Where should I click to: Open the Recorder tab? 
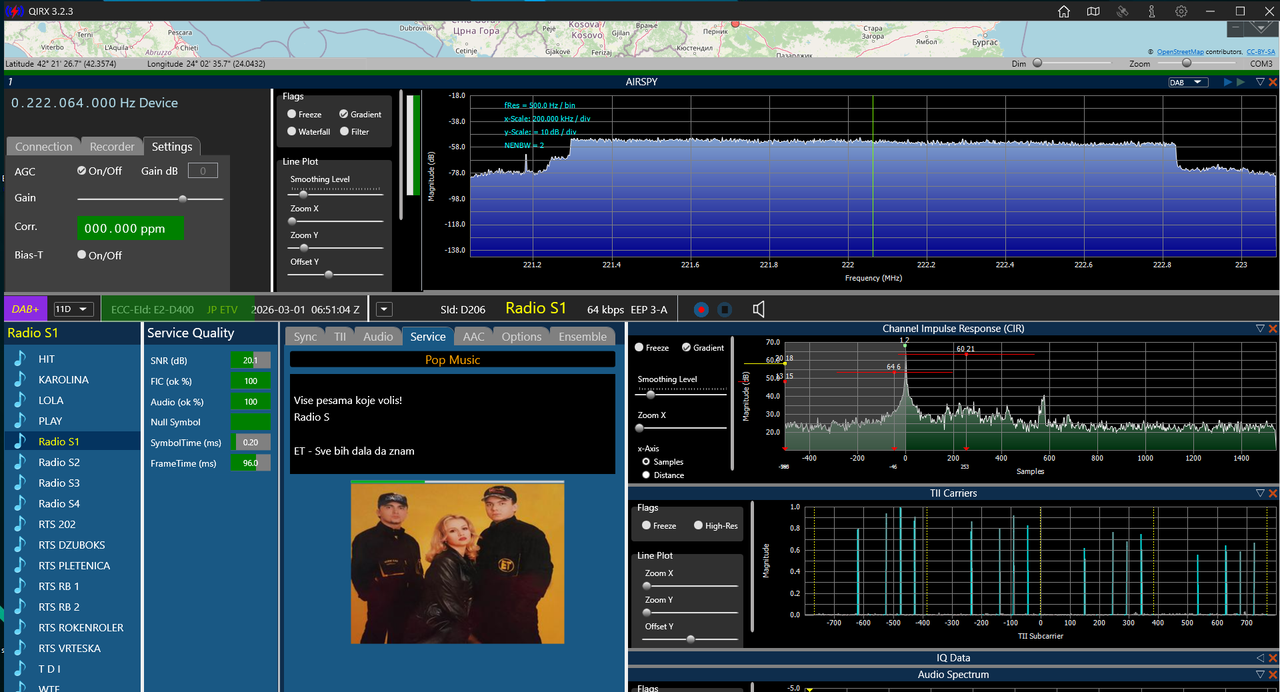click(x=112, y=146)
